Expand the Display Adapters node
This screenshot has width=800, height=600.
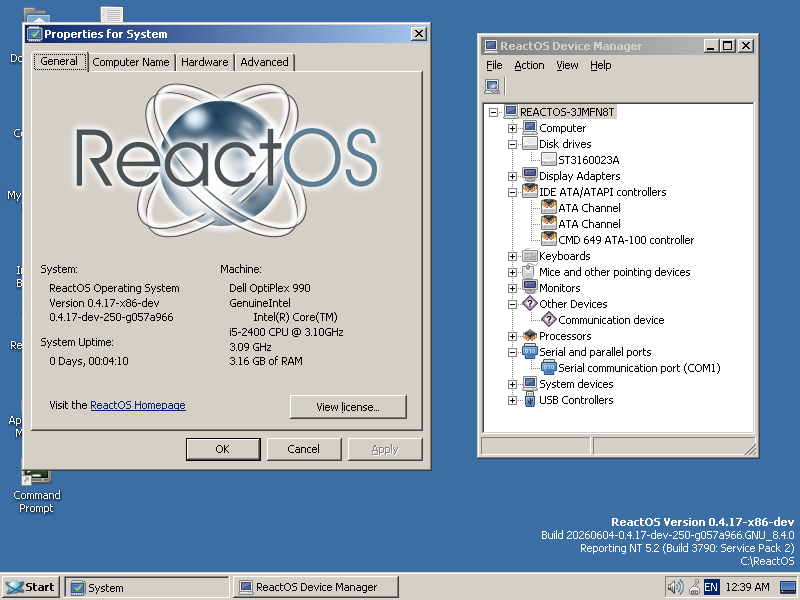tap(512, 176)
